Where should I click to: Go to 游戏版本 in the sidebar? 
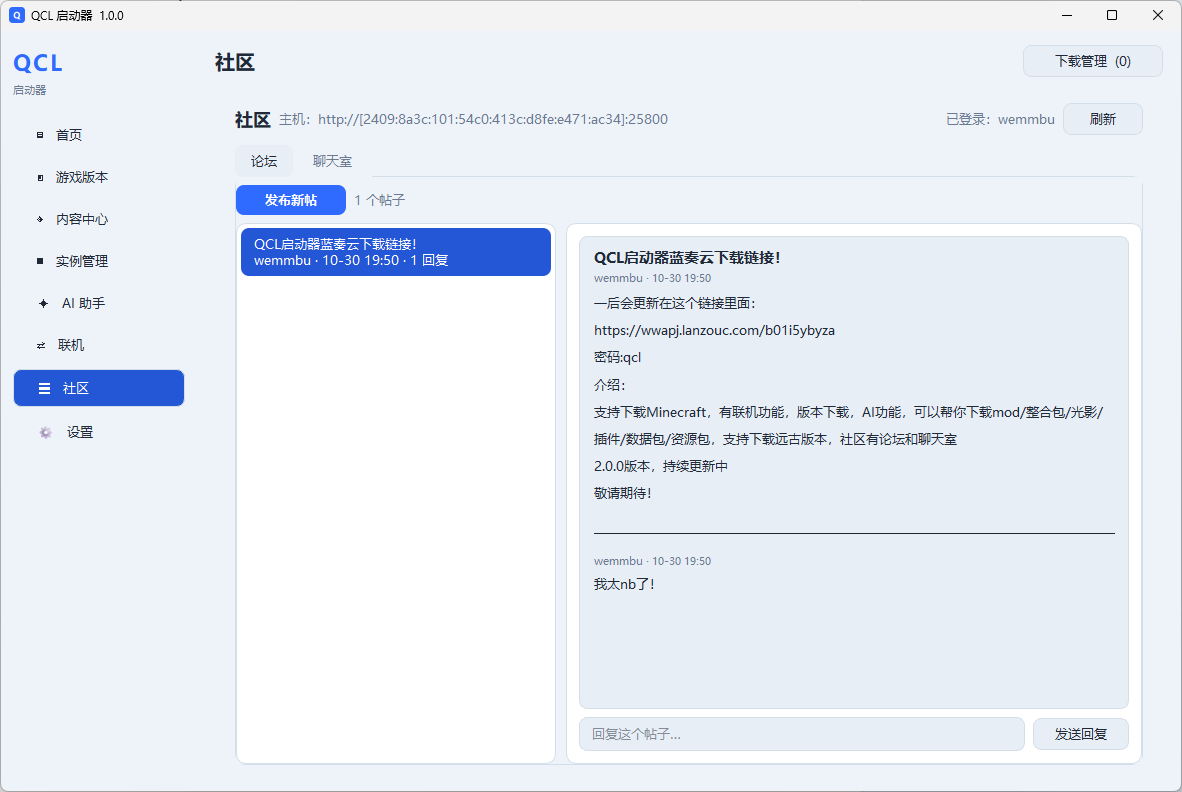click(x=99, y=177)
